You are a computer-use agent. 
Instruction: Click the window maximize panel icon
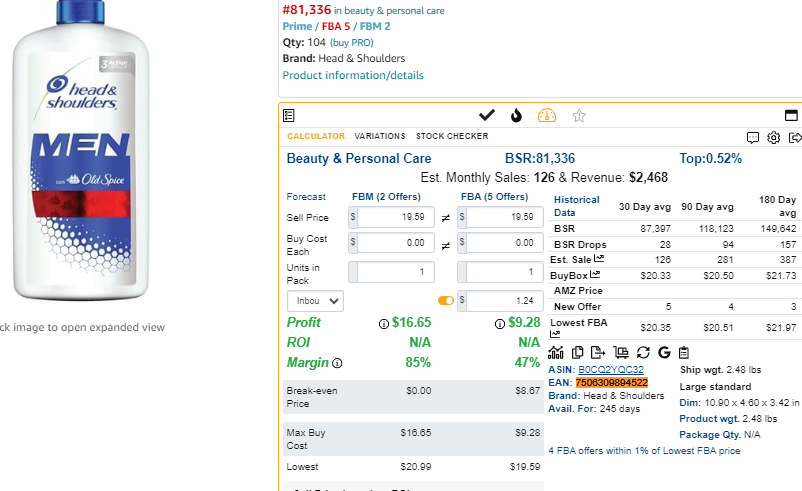pyautogui.click(x=791, y=116)
